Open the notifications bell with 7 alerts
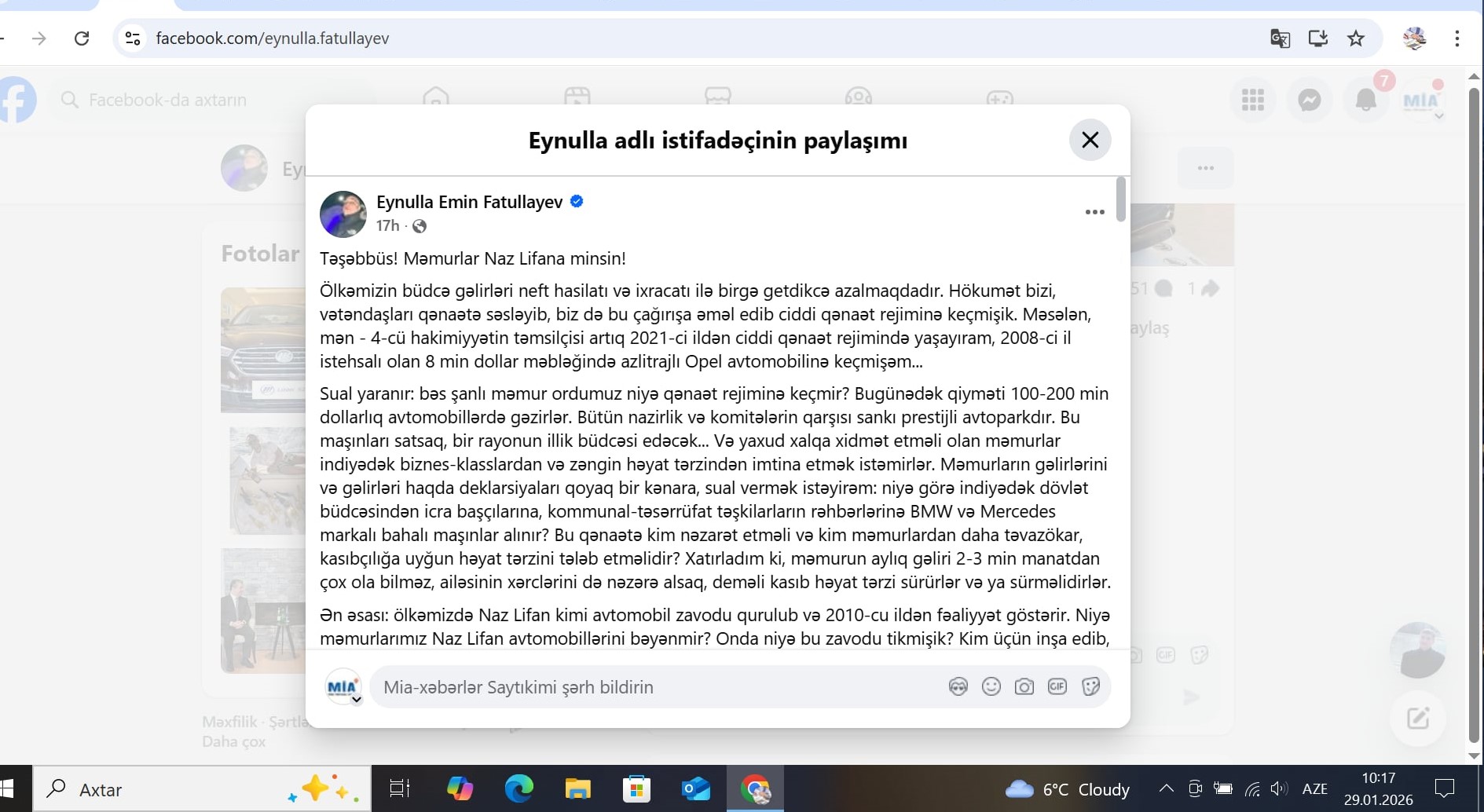This screenshot has width=1484, height=812. [1366, 100]
